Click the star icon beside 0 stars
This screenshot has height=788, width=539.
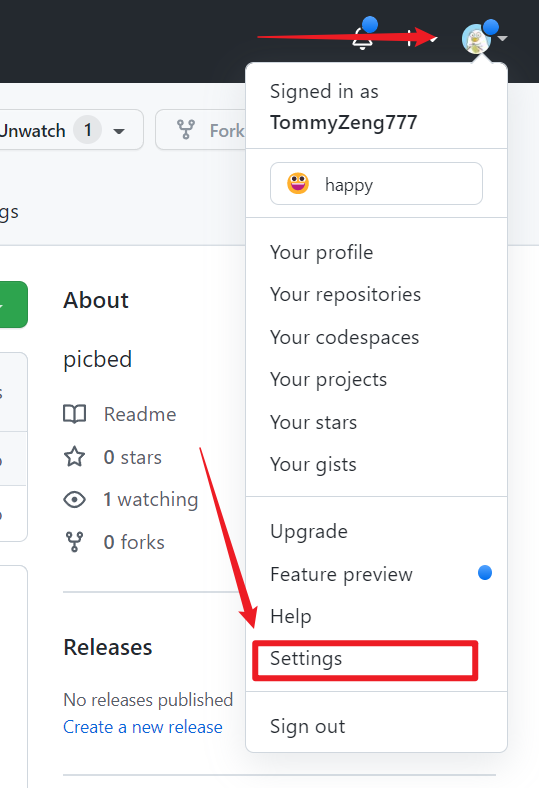[74, 457]
